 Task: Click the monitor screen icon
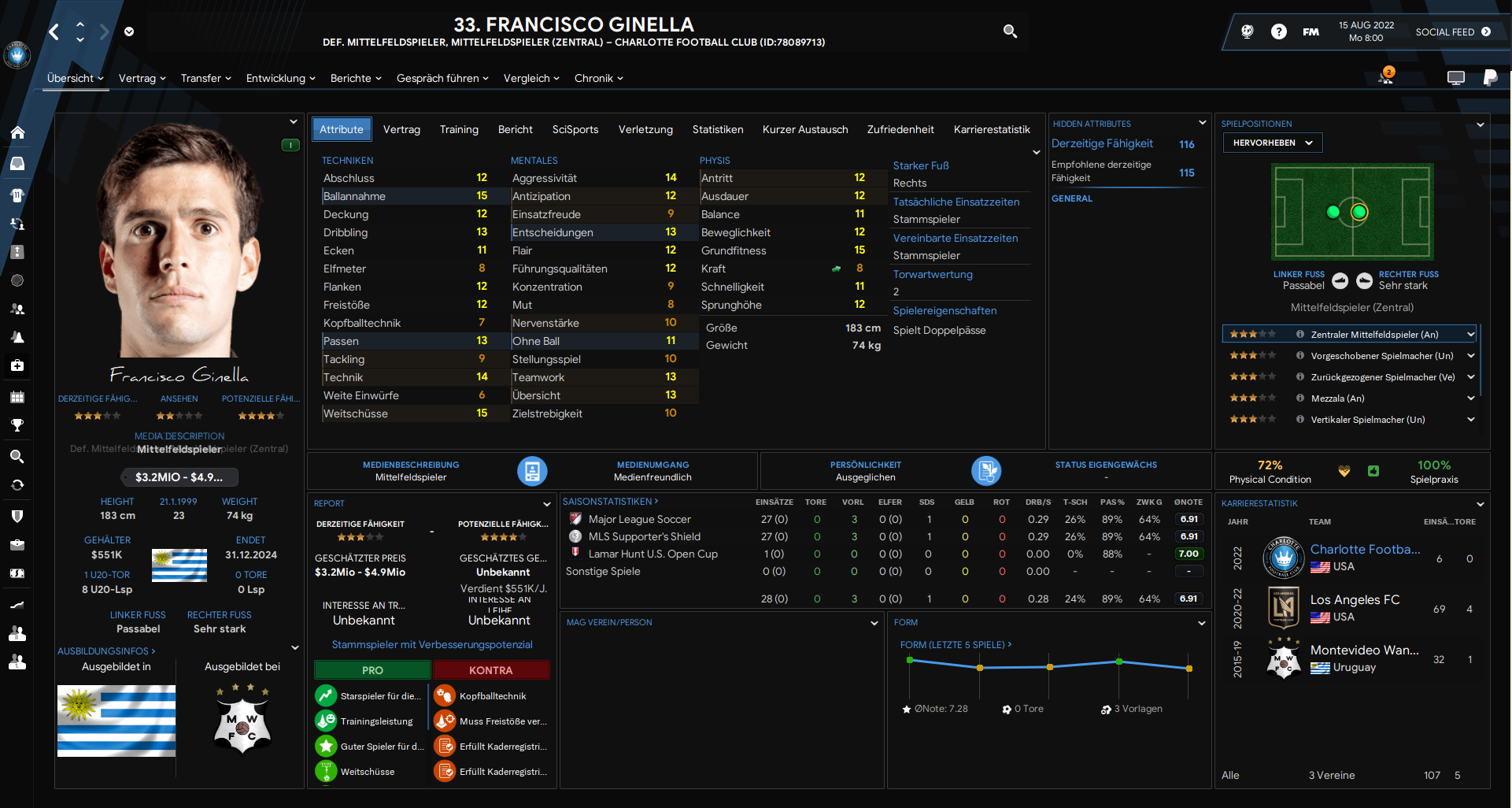[1456, 77]
